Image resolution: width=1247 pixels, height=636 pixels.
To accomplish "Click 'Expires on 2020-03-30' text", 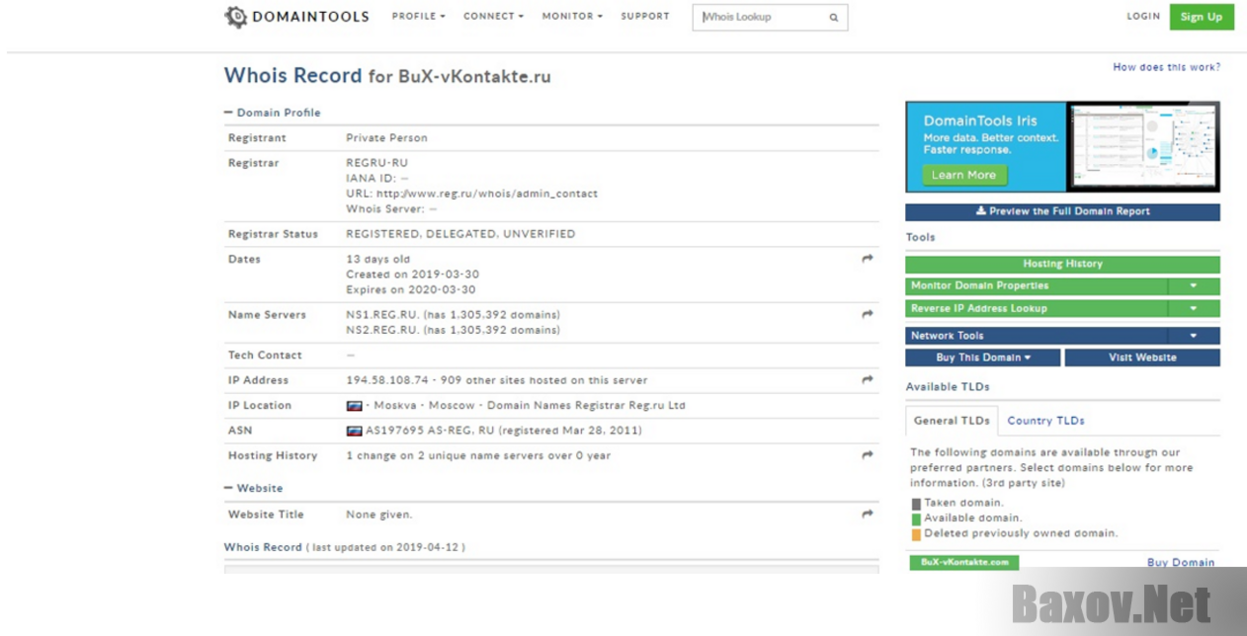I will click(x=411, y=289).
